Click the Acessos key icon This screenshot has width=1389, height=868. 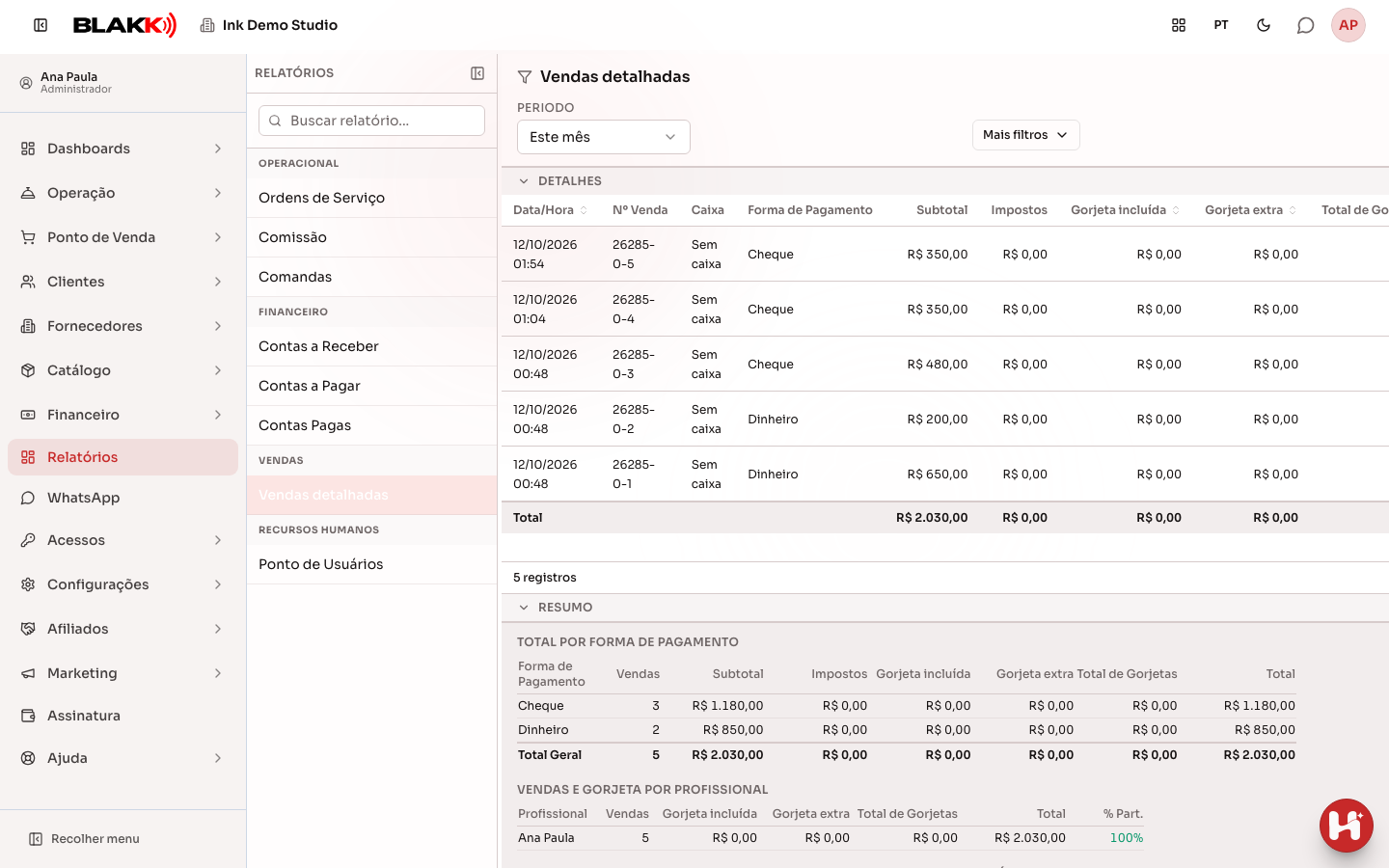tap(28, 540)
